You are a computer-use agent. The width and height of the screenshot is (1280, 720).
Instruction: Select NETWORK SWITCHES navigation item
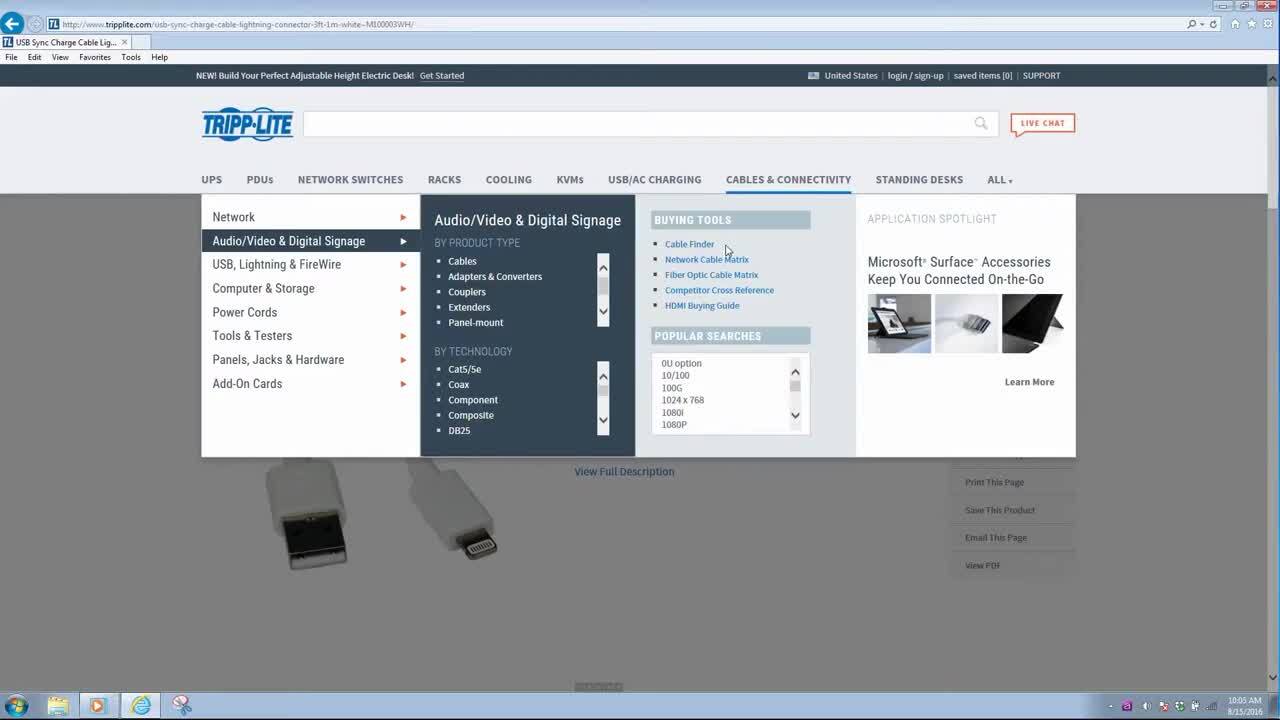[350, 180]
